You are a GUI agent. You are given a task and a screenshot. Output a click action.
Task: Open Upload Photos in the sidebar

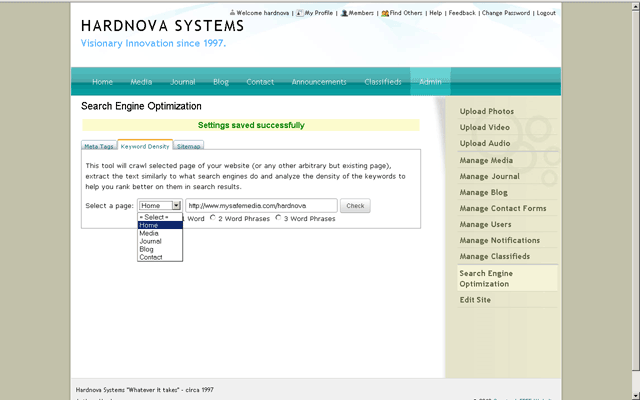487,111
